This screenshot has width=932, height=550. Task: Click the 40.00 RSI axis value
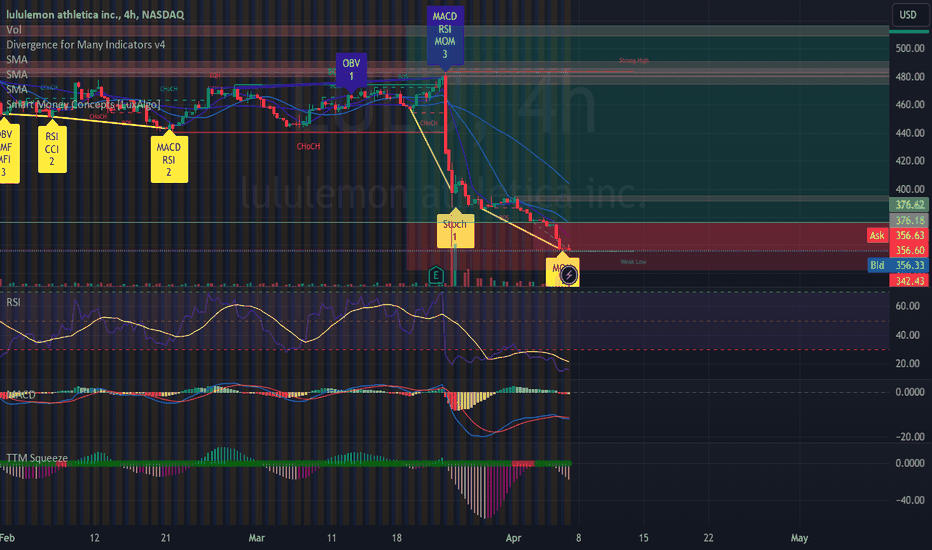[908, 335]
